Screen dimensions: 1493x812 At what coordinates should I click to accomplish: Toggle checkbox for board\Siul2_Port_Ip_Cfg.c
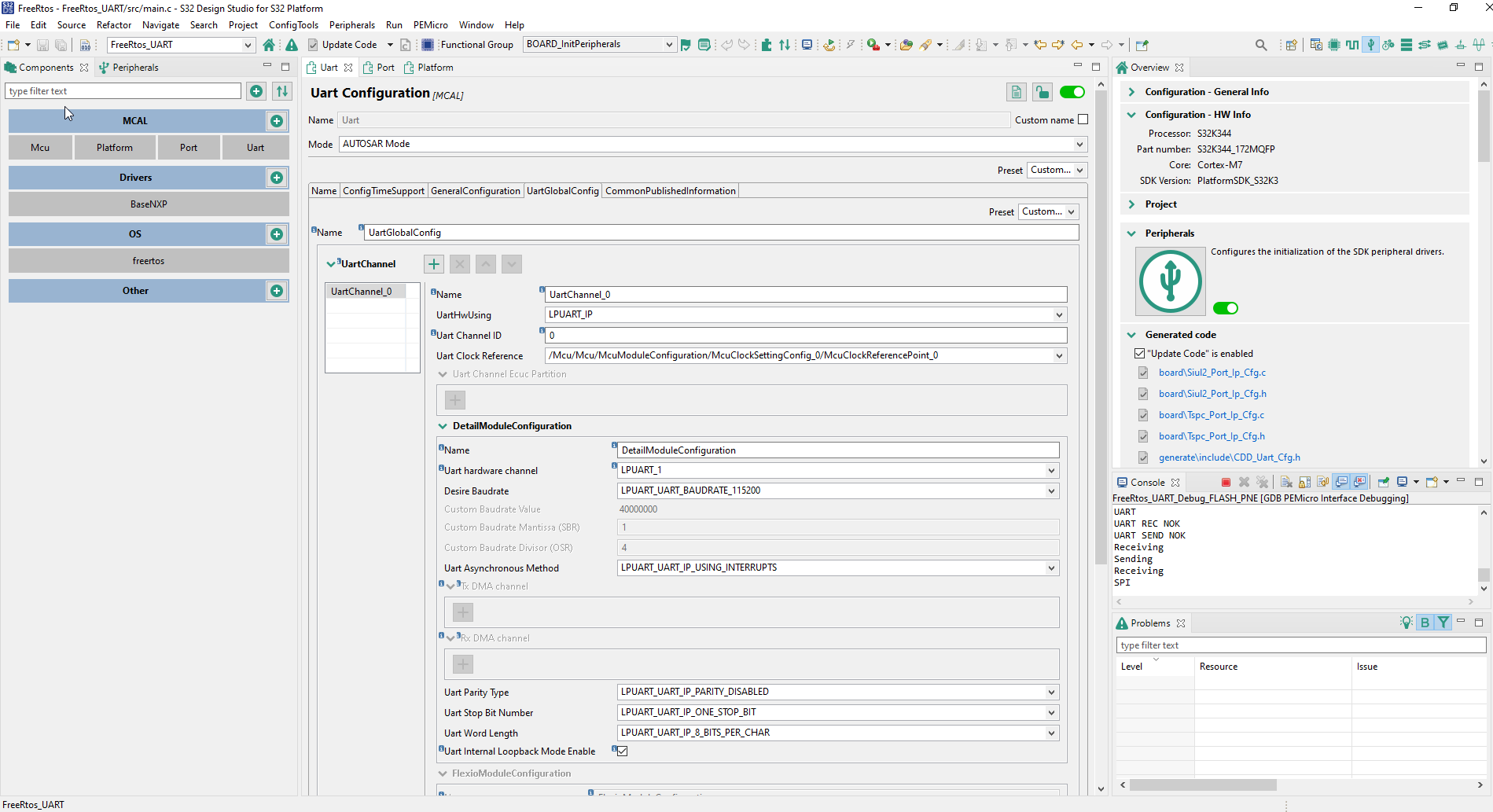(1143, 373)
